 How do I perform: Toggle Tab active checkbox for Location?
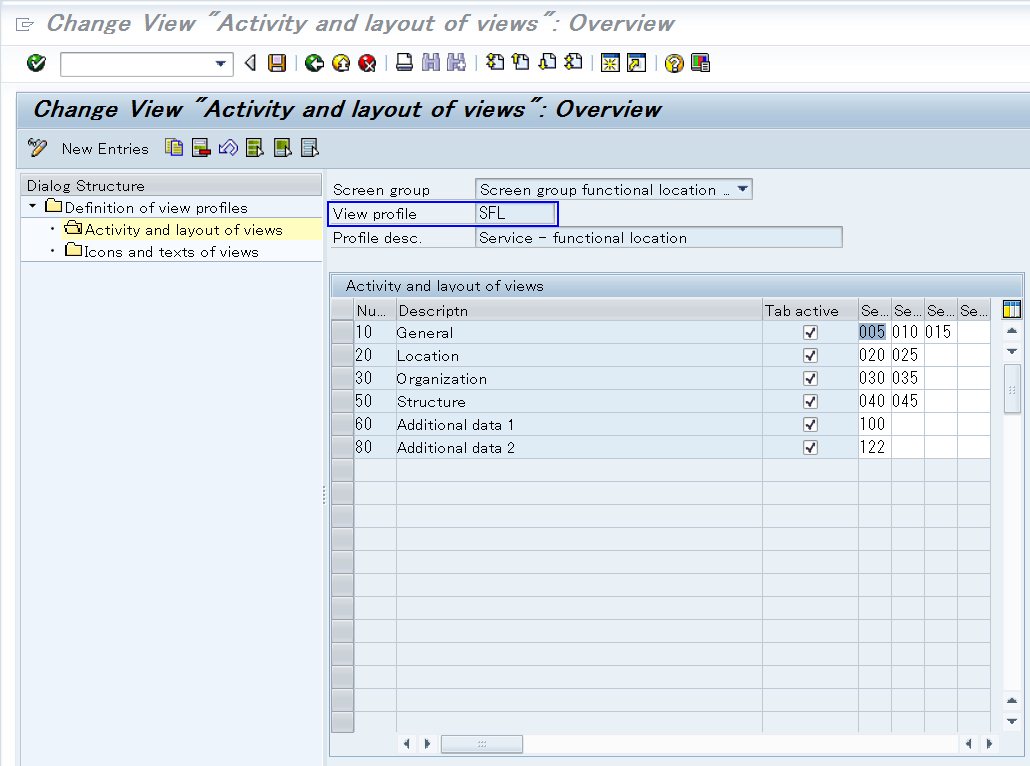pos(811,355)
